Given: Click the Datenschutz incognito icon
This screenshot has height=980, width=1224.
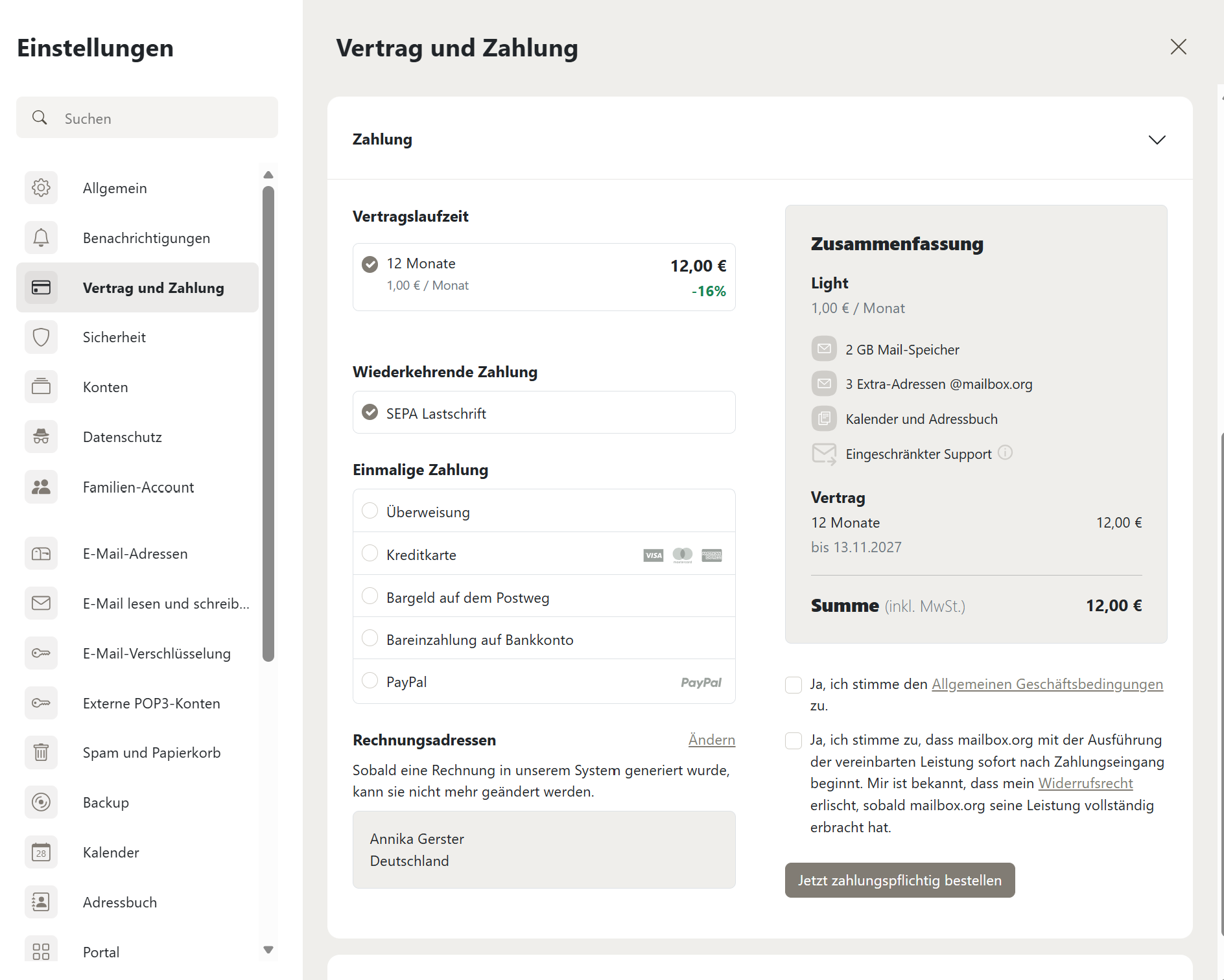Looking at the screenshot, I should point(41,437).
